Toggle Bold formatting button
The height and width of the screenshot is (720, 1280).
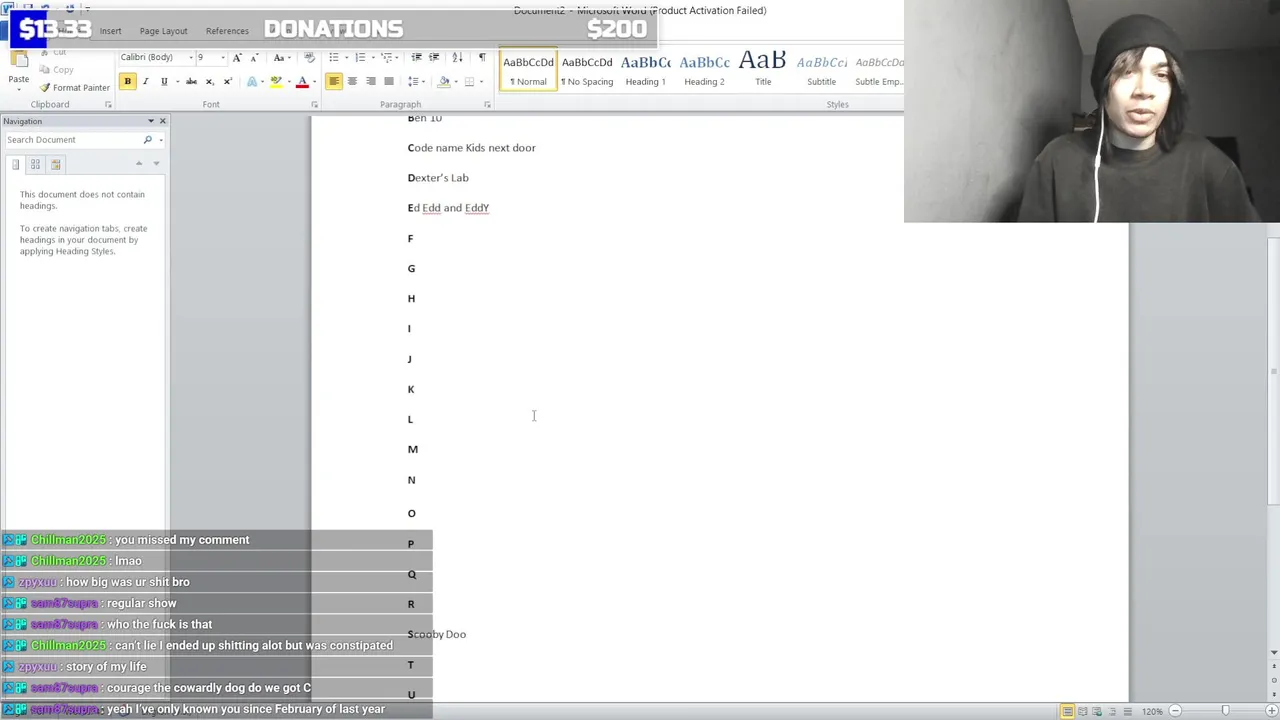pyautogui.click(x=127, y=81)
